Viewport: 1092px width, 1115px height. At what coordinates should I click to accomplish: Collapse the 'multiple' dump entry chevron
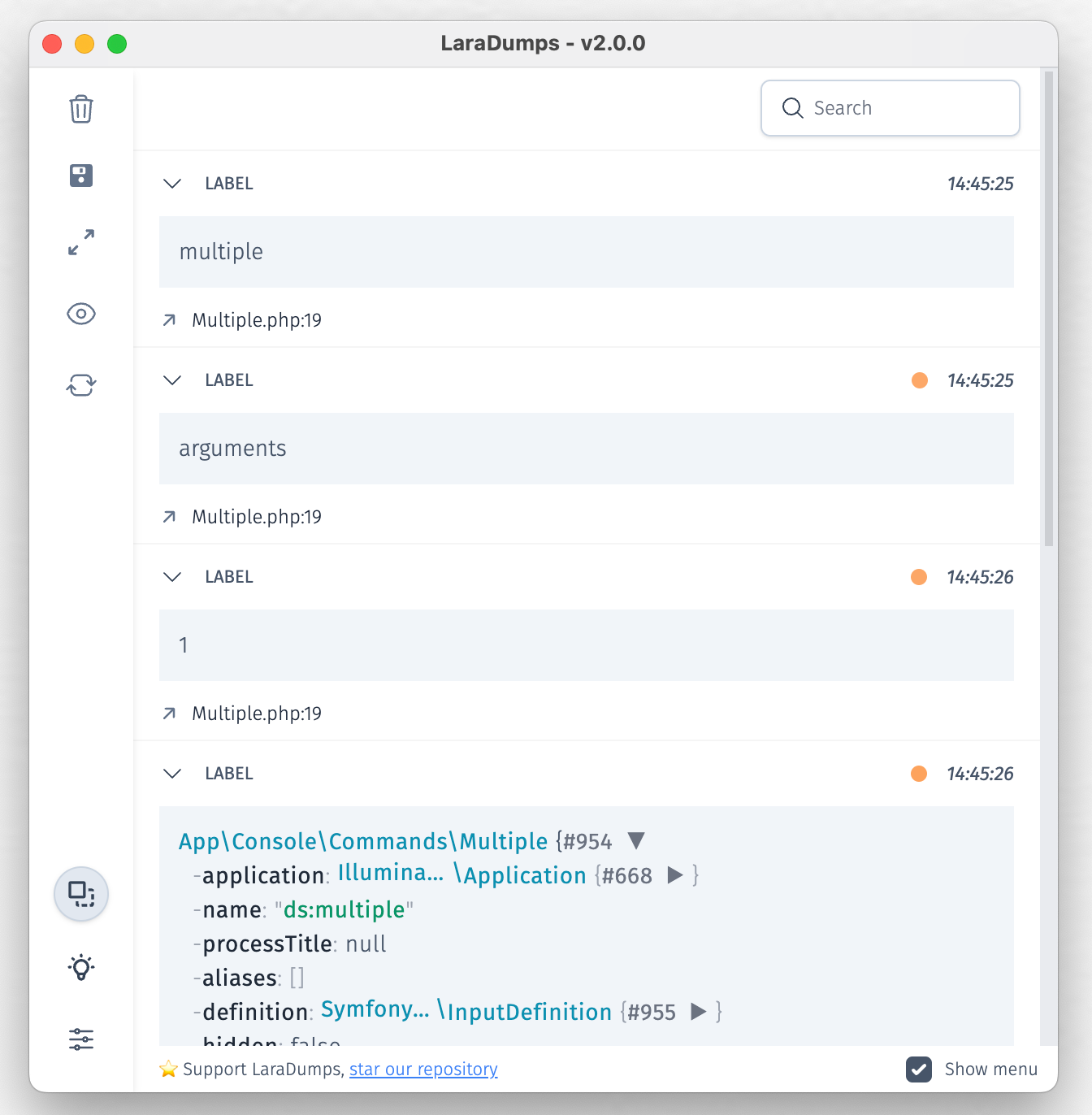click(x=172, y=184)
